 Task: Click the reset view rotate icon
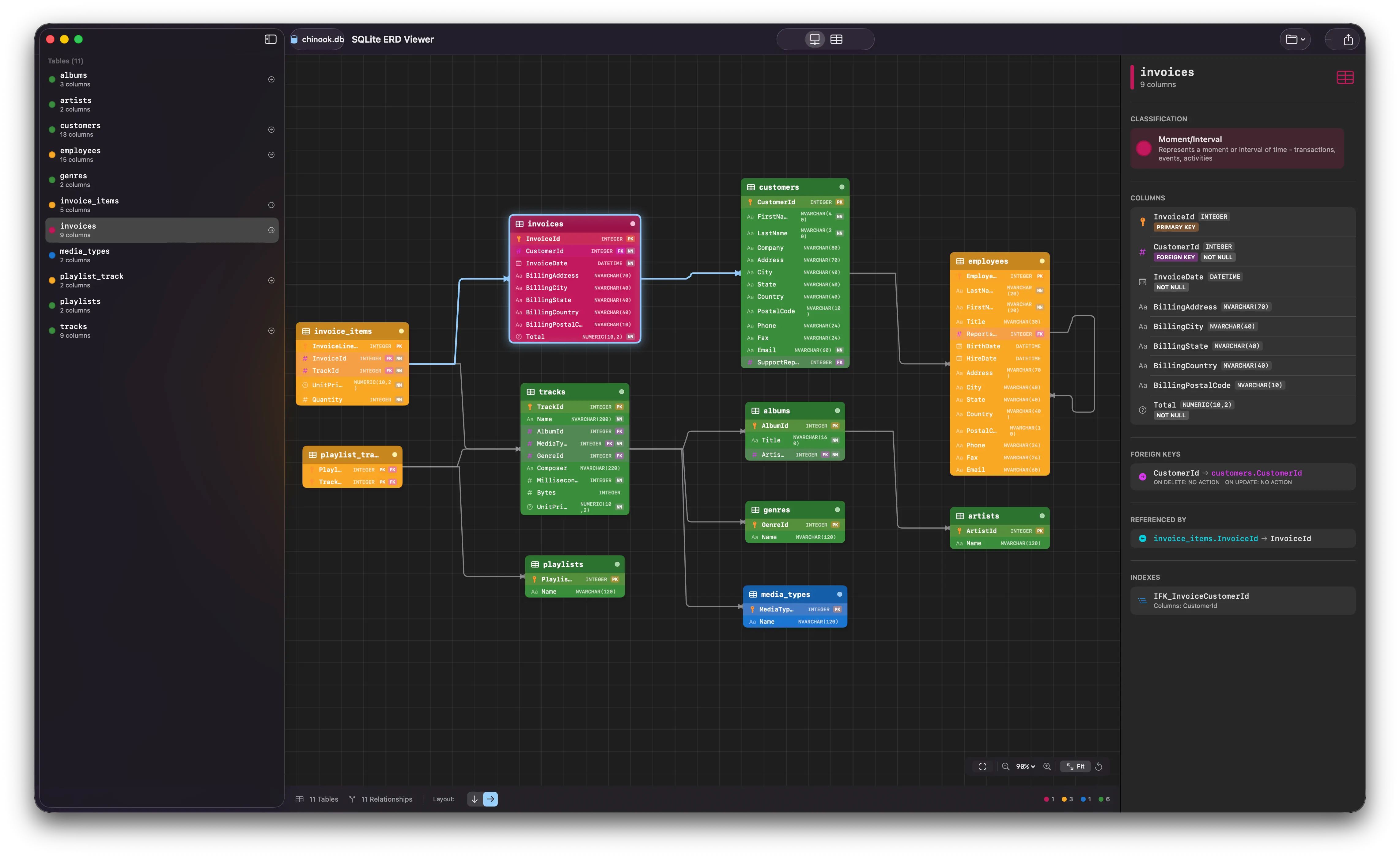[x=1098, y=766]
